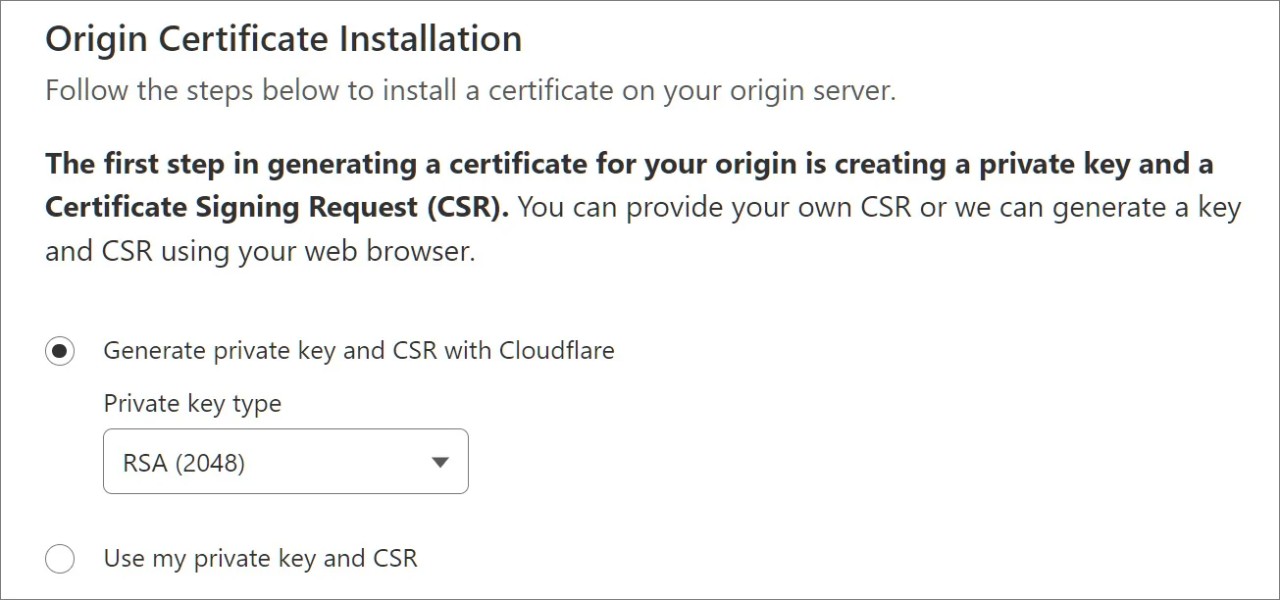This screenshot has width=1280, height=600.
Task: Click the 'Private key type' field label
Action: point(192,404)
